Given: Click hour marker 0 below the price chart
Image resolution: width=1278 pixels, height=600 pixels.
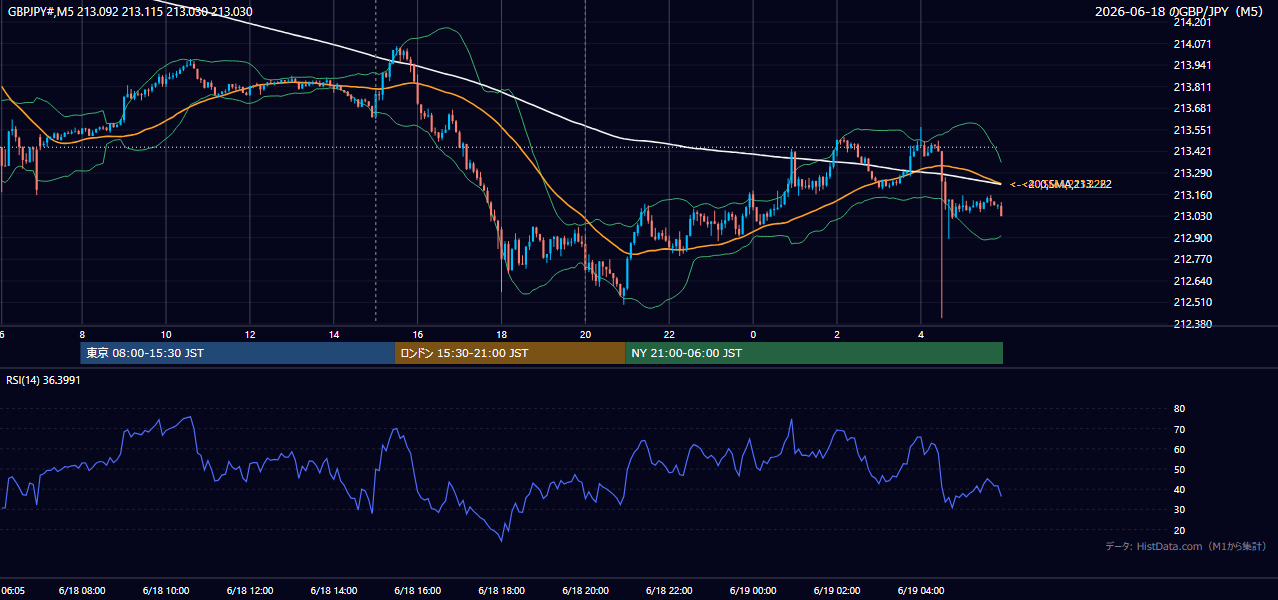Looking at the screenshot, I should 753,334.
